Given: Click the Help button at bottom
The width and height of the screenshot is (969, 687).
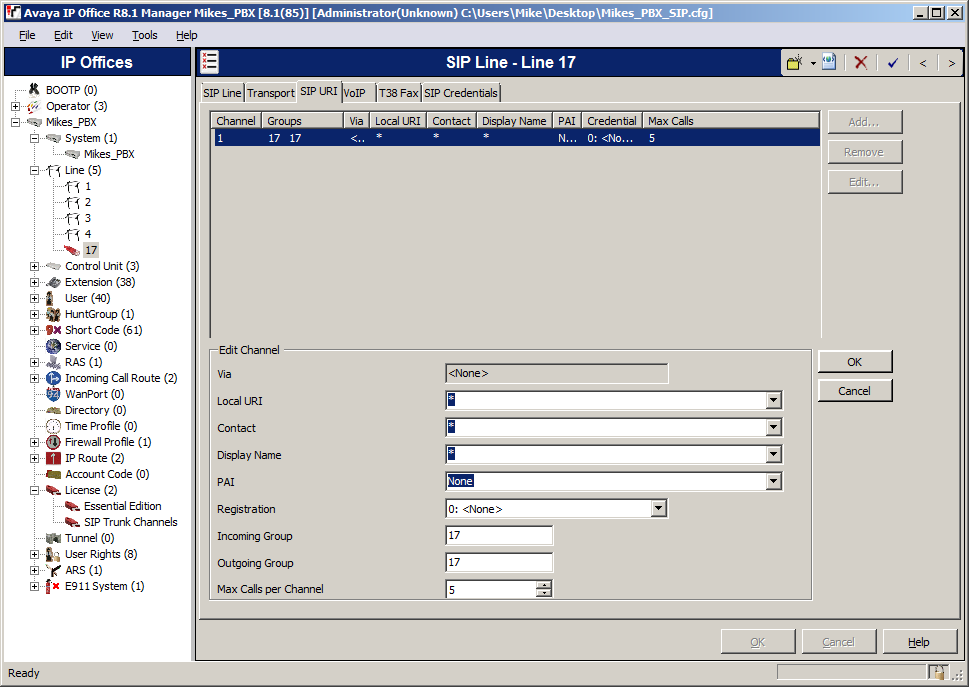Looking at the screenshot, I should [x=918, y=642].
